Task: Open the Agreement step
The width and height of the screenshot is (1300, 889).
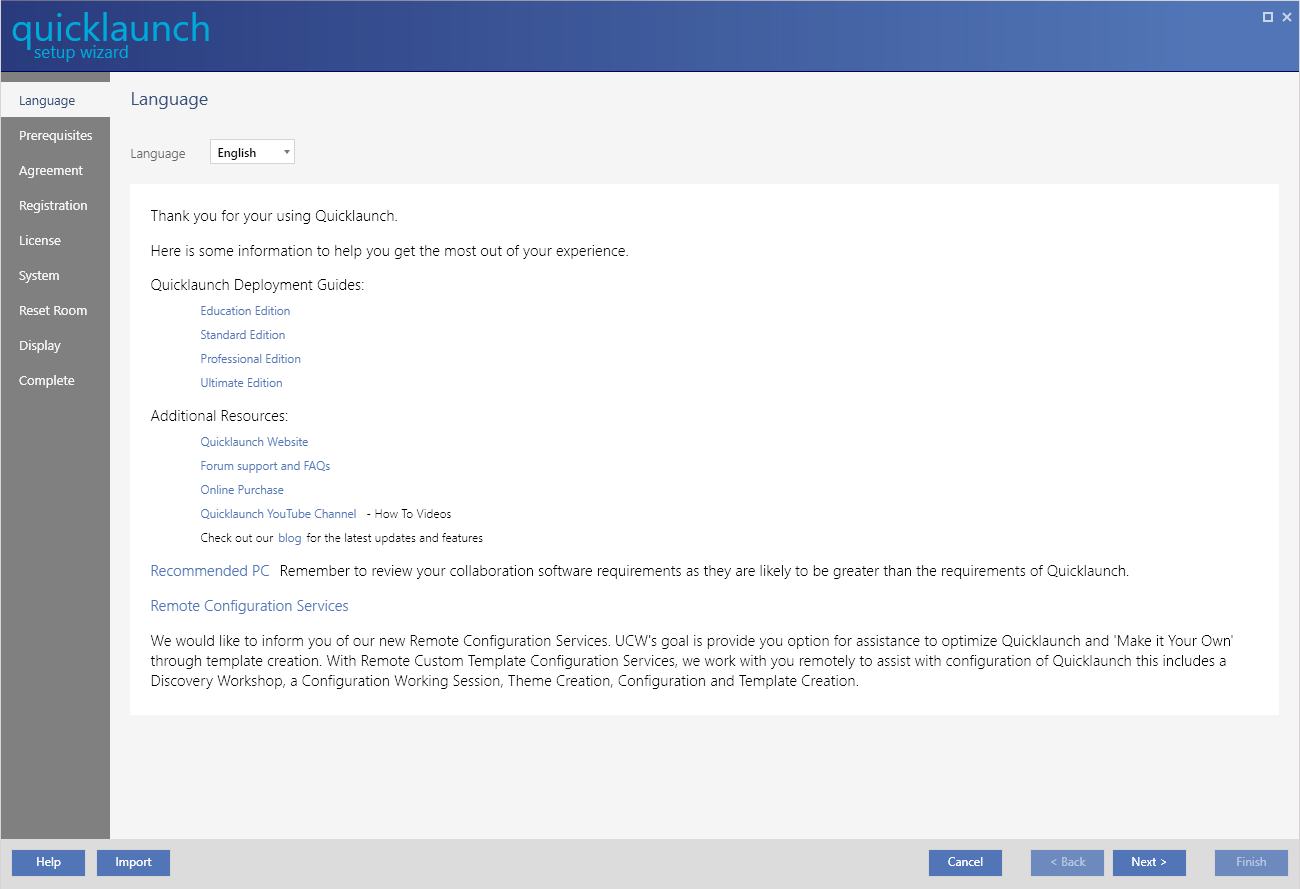Action: (55, 170)
